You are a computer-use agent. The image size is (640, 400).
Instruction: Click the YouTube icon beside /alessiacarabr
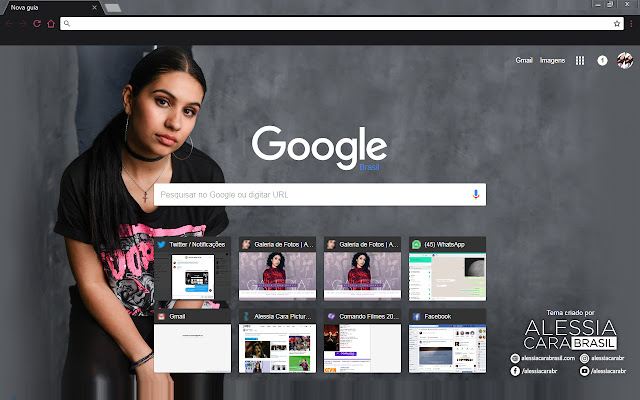pos(584,371)
